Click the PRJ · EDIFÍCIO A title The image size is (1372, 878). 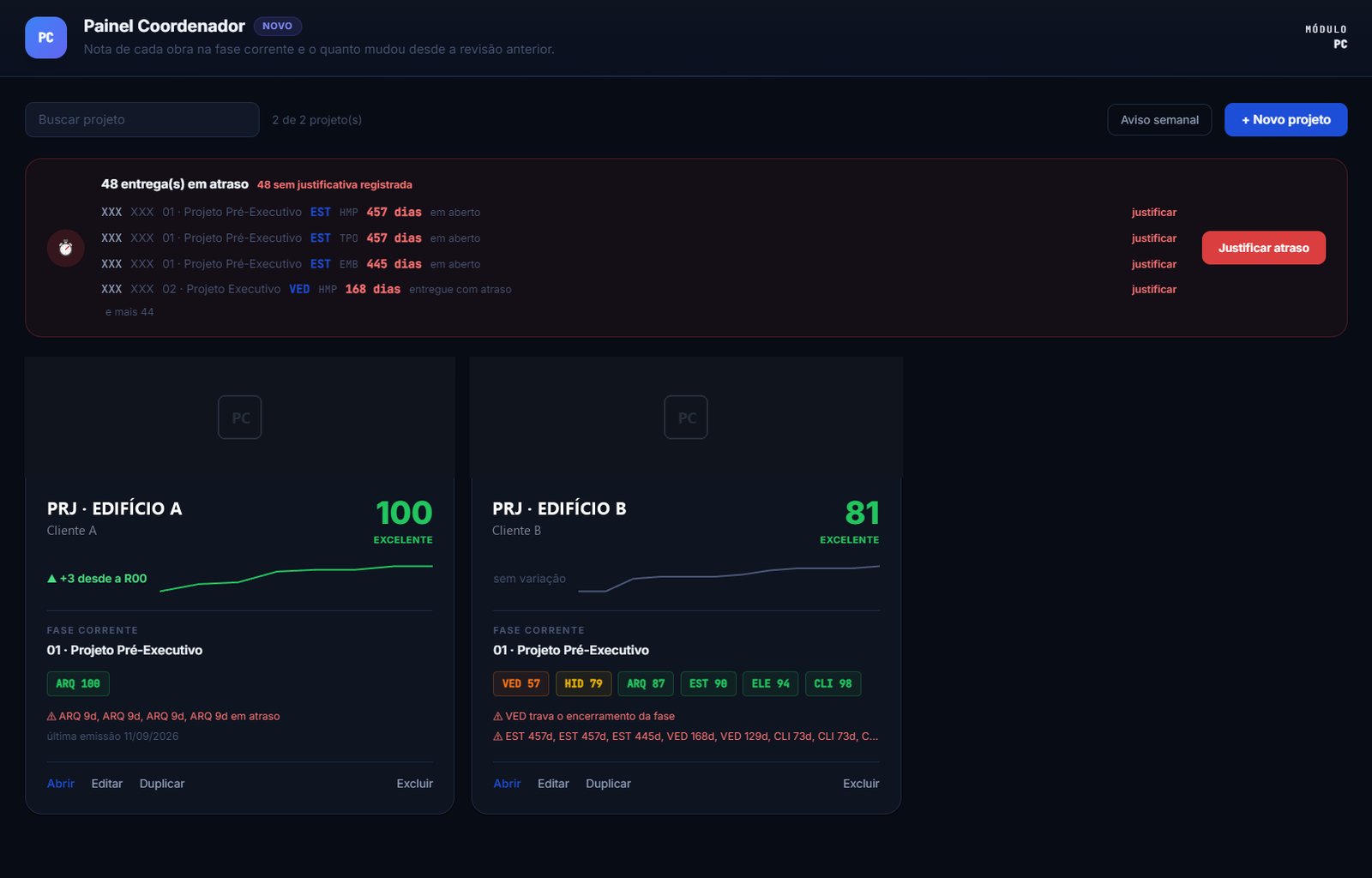[x=115, y=508]
